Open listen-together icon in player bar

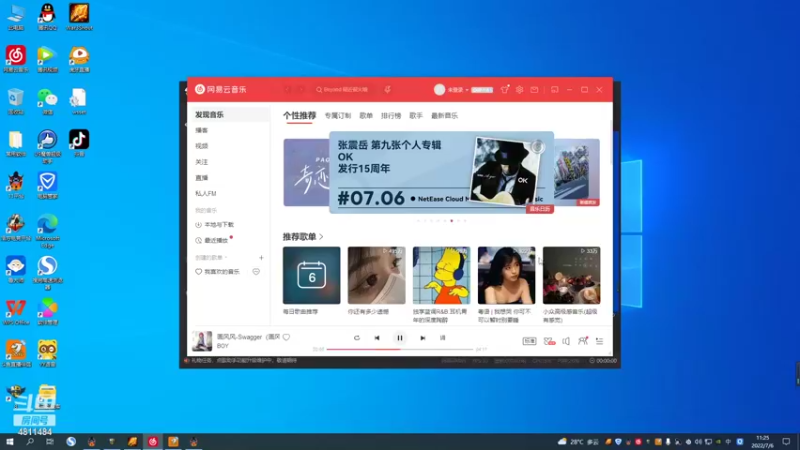pyautogui.click(x=583, y=341)
